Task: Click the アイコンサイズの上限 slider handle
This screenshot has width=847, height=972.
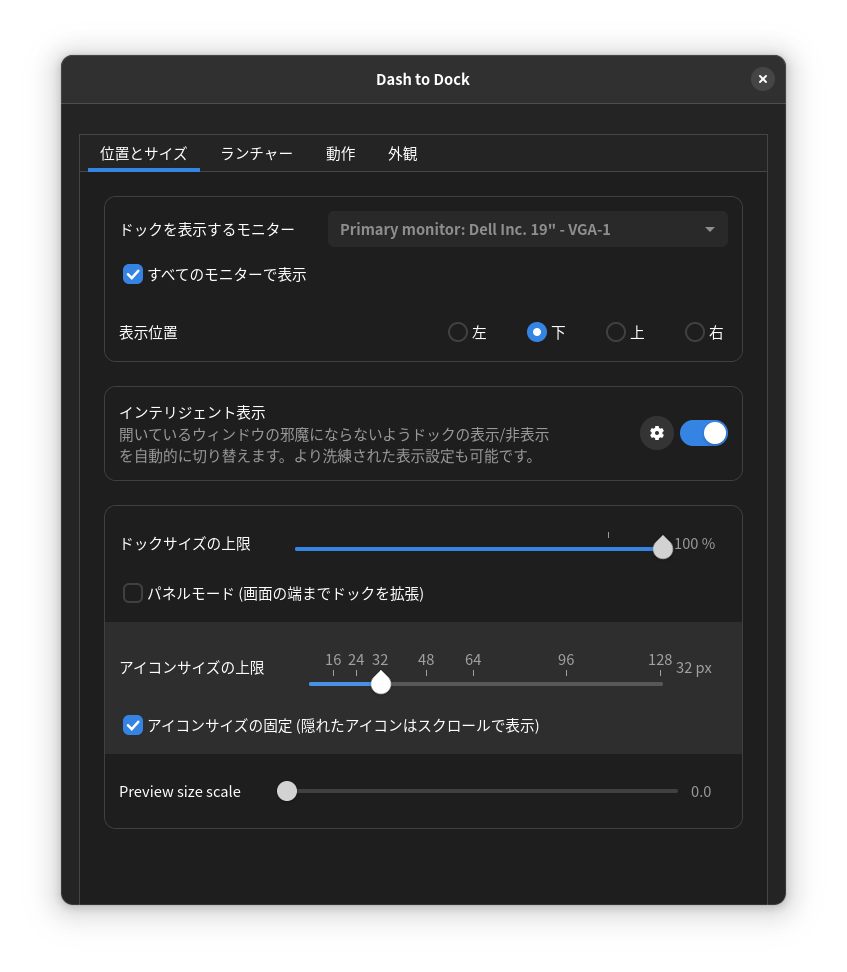Action: pos(381,683)
